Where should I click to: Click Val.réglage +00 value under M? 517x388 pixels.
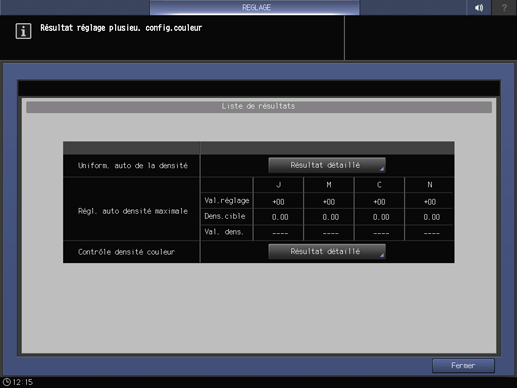tap(329, 202)
